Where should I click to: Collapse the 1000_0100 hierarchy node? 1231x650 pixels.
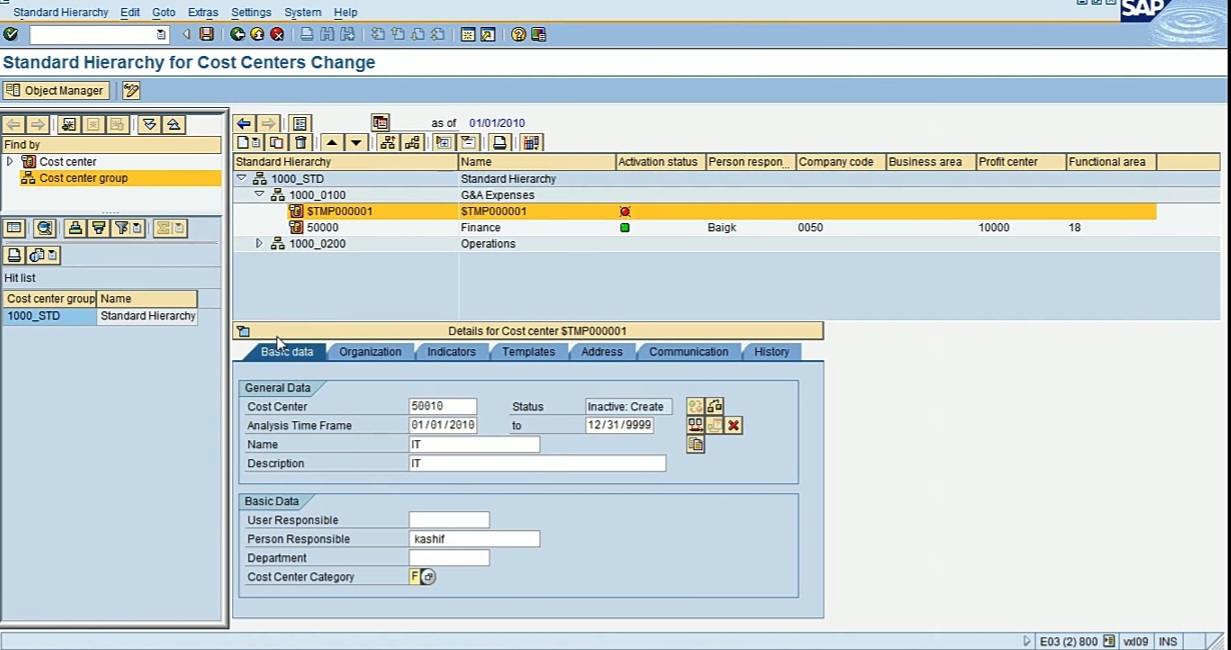[x=260, y=195]
